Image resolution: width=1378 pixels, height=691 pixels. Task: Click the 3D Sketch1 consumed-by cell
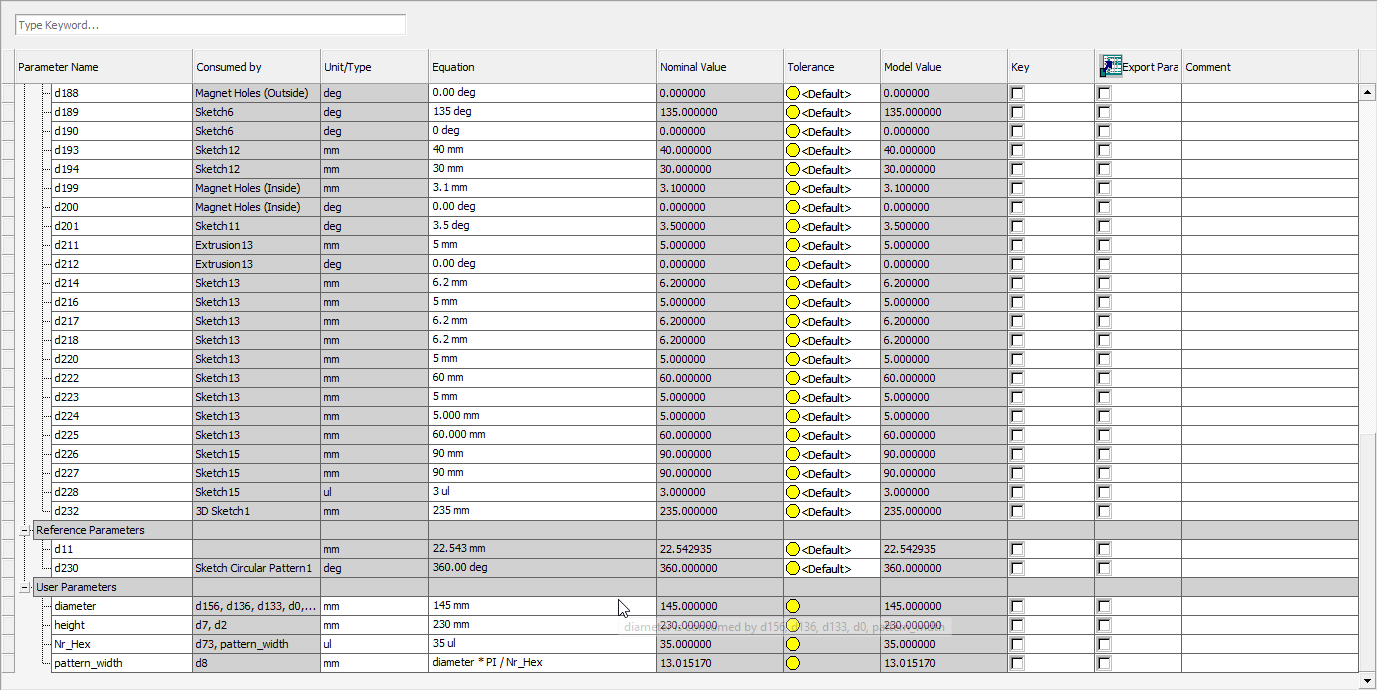pyautogui.click(x=257, y=511)
